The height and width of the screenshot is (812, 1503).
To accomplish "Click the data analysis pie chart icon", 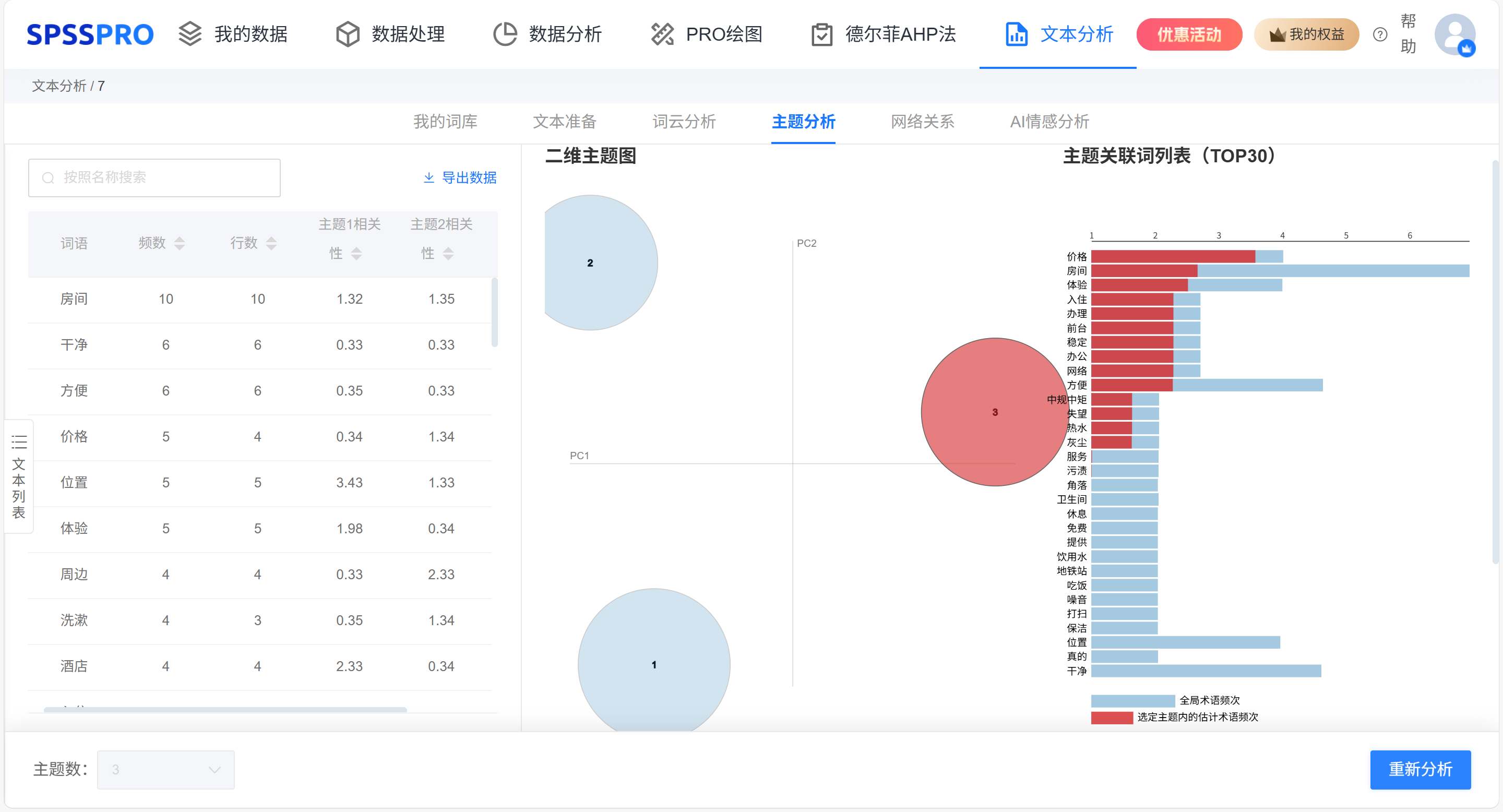I will (x=505, y=34).
